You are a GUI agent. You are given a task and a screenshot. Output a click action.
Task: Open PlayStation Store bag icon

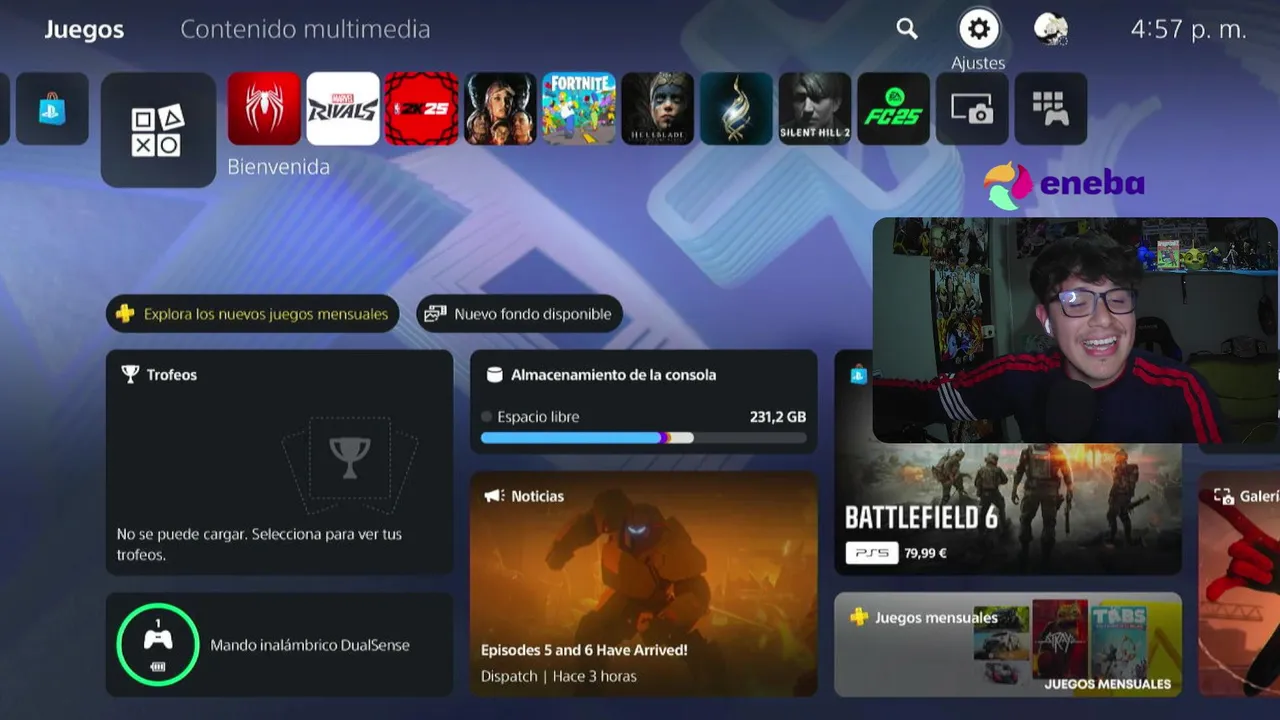52,109
